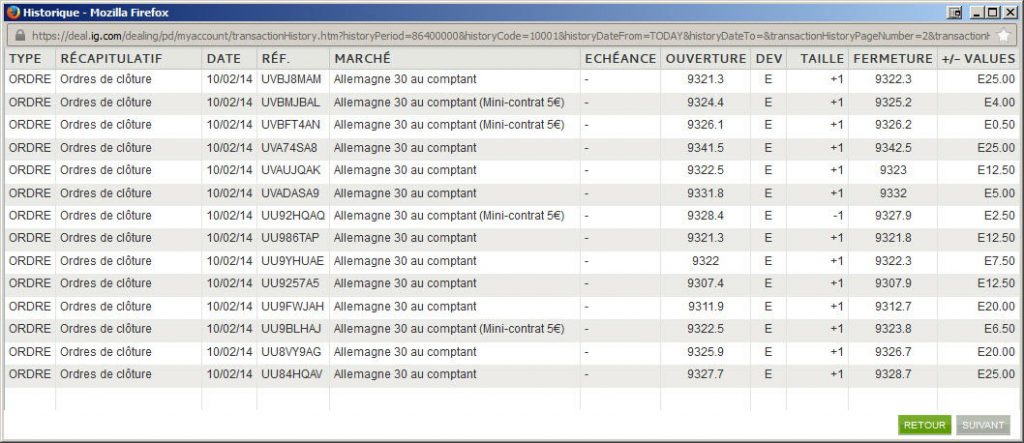Click opening price 9307.4

(705, 283)
